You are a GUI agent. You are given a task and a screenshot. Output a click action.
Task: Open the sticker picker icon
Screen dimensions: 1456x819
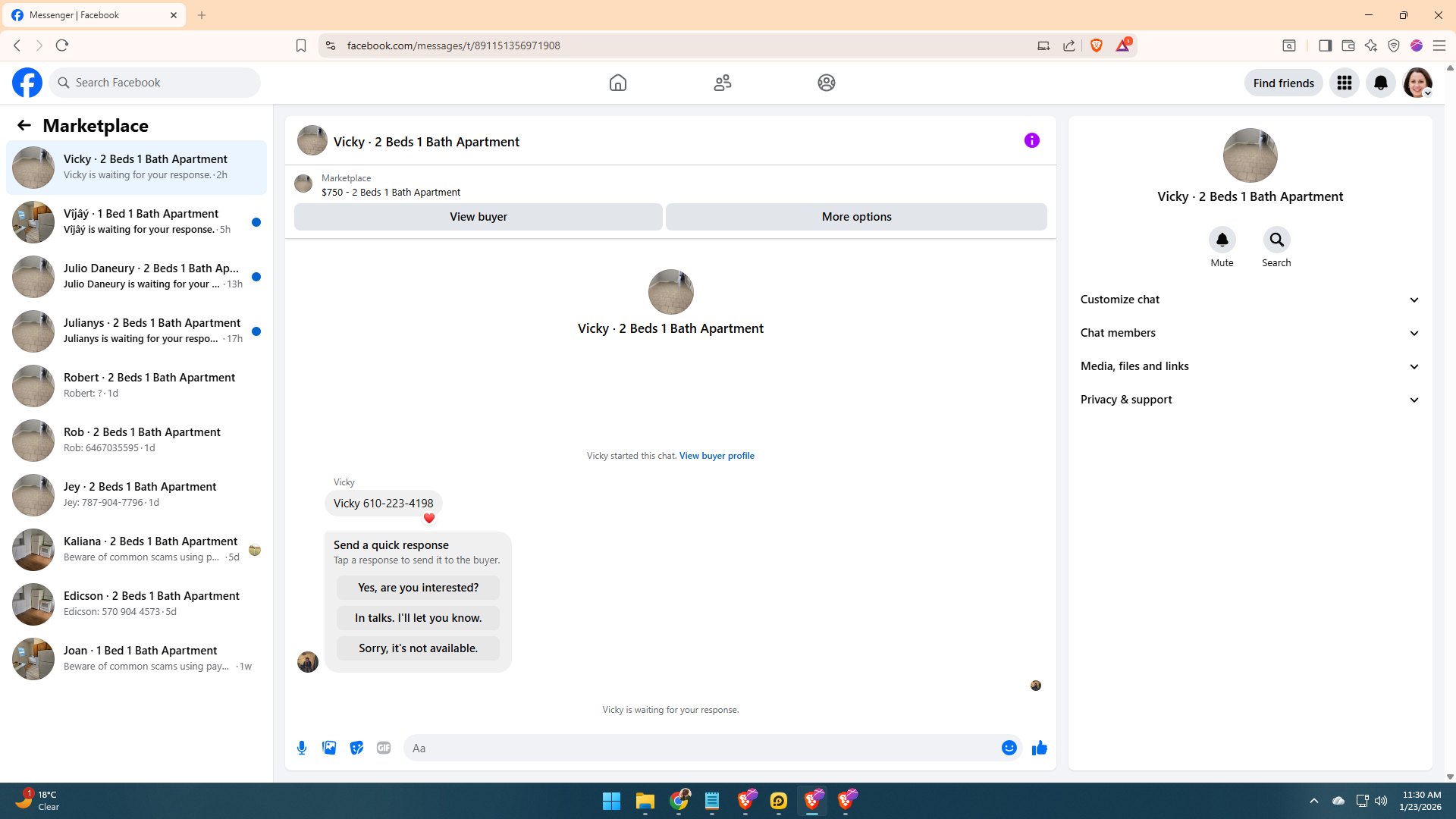pyautogui.click(x=356, y=748)
